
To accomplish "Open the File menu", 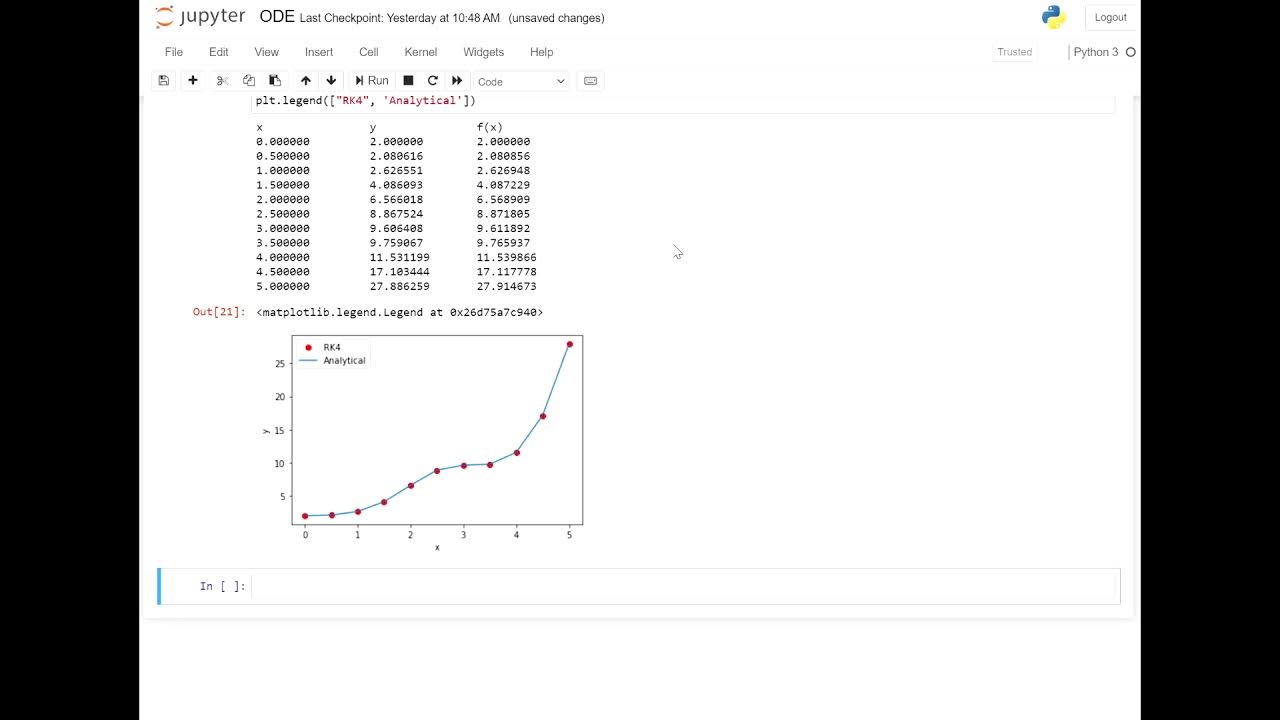I will click(x=174, y=52).
